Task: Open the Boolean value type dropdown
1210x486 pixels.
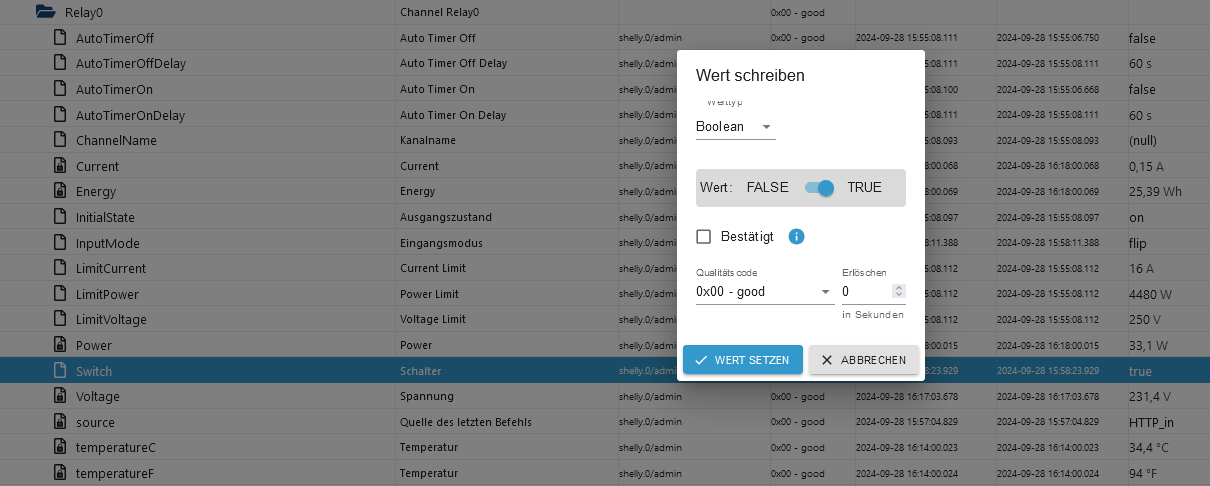Action: point(735,127)
